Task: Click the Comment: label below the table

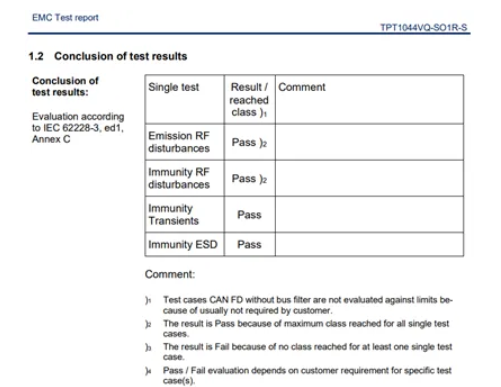Action: [170, 274]
